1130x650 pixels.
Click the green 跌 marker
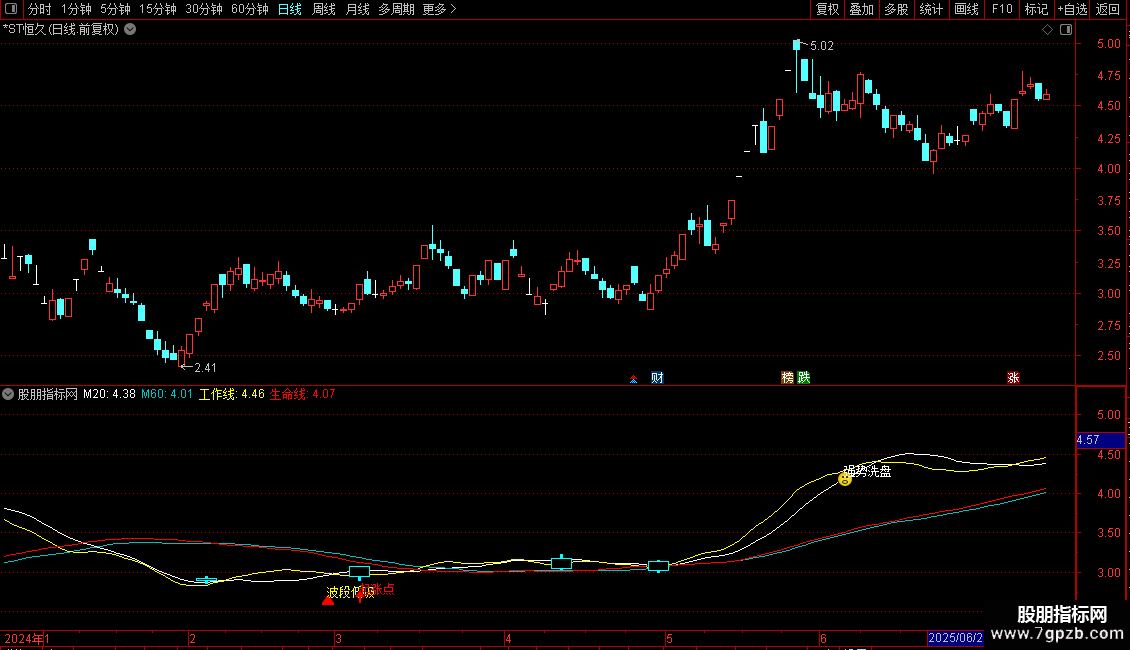click(x=804, y=378)
